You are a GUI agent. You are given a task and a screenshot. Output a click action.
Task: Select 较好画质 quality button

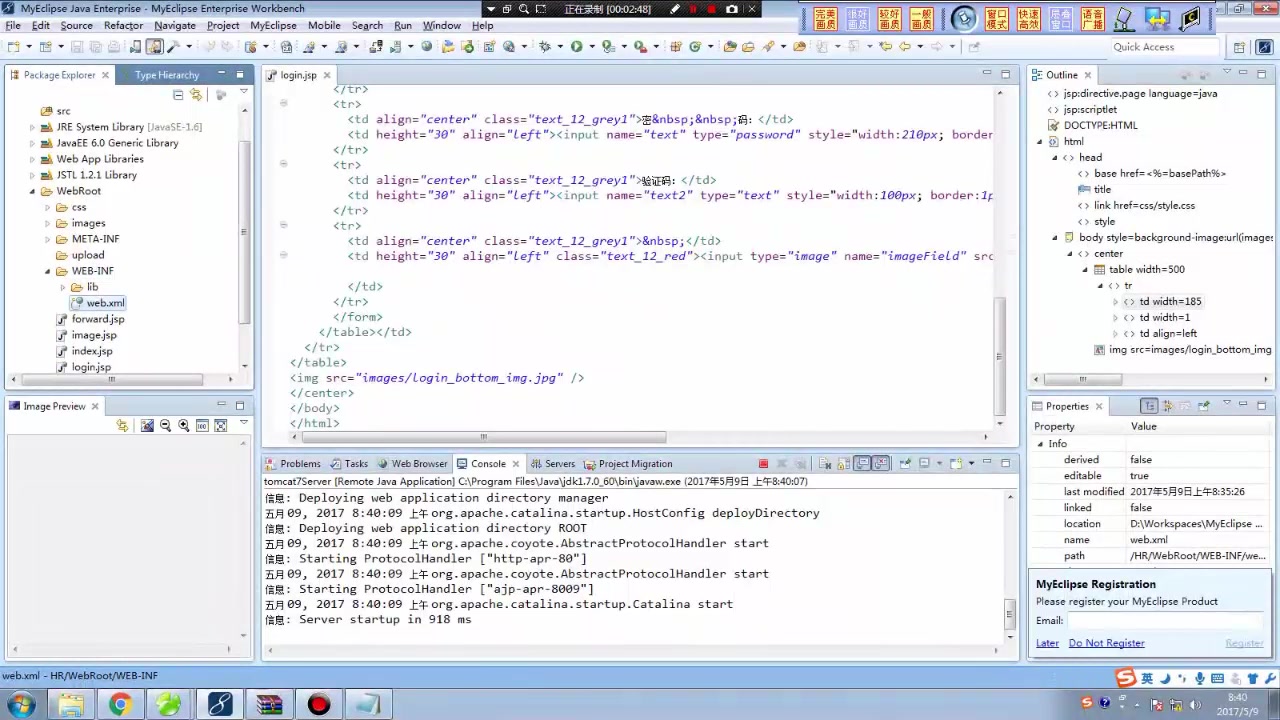889,18
